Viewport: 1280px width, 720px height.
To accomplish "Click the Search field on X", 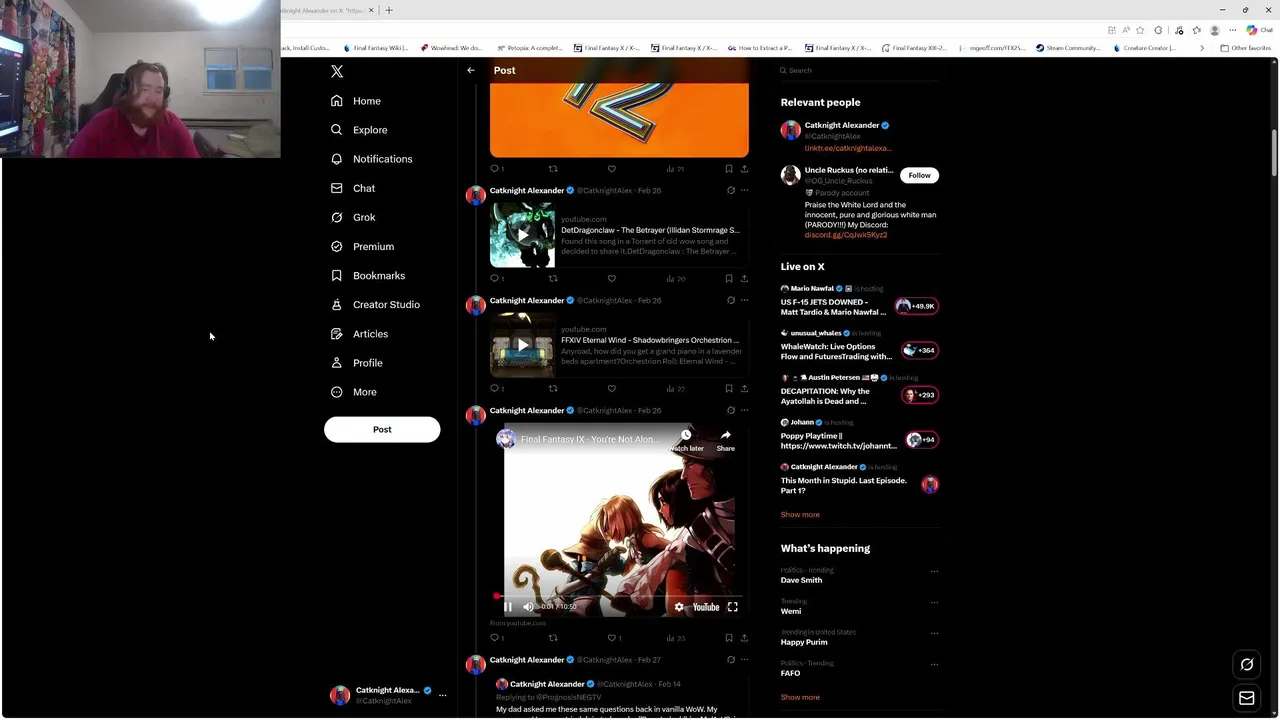I will 860,70.
